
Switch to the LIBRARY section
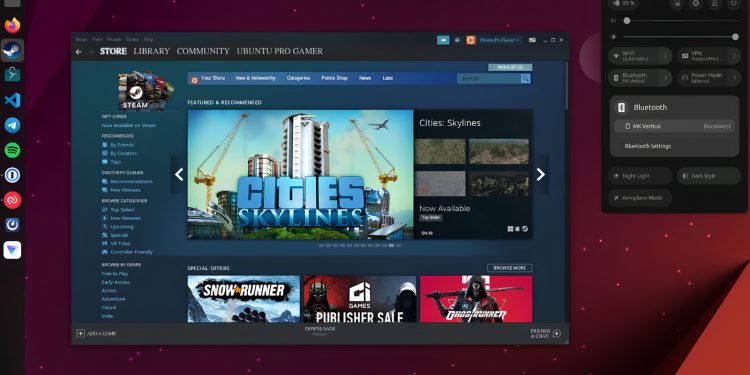pyautogui.click(x=152, y=51)
